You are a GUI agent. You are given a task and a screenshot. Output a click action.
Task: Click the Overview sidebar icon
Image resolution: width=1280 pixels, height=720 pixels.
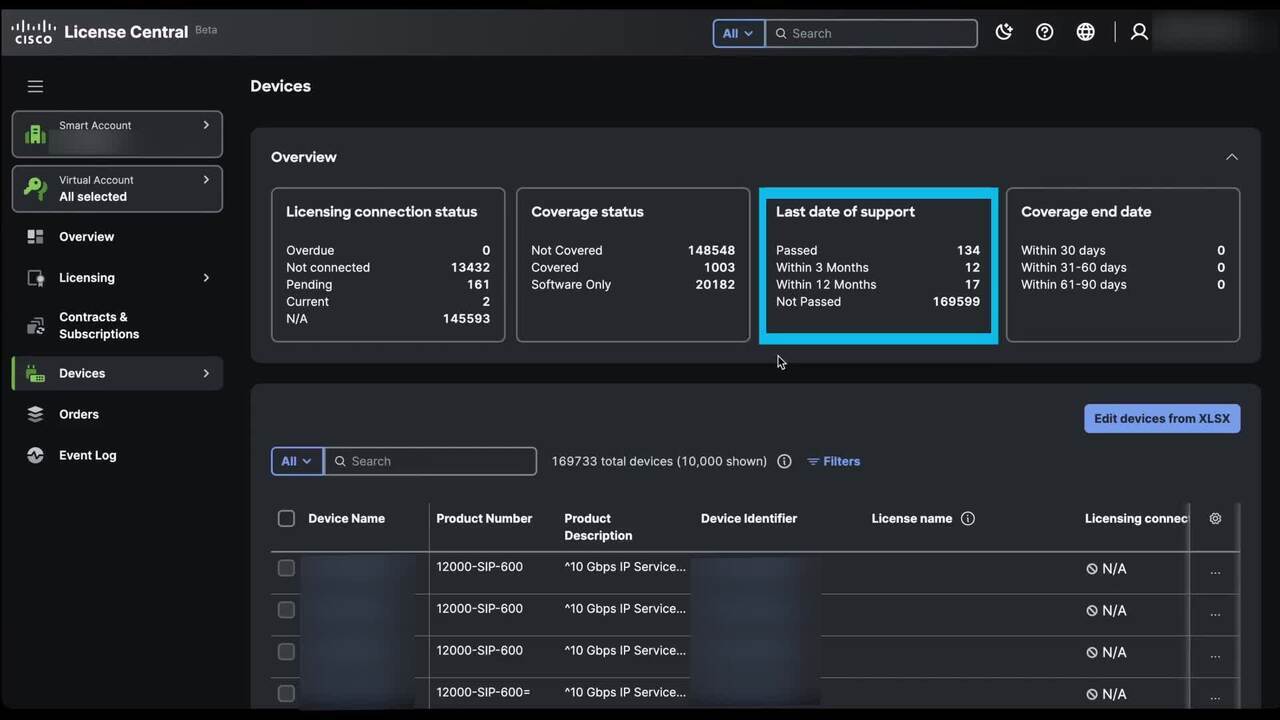(36, 237)
